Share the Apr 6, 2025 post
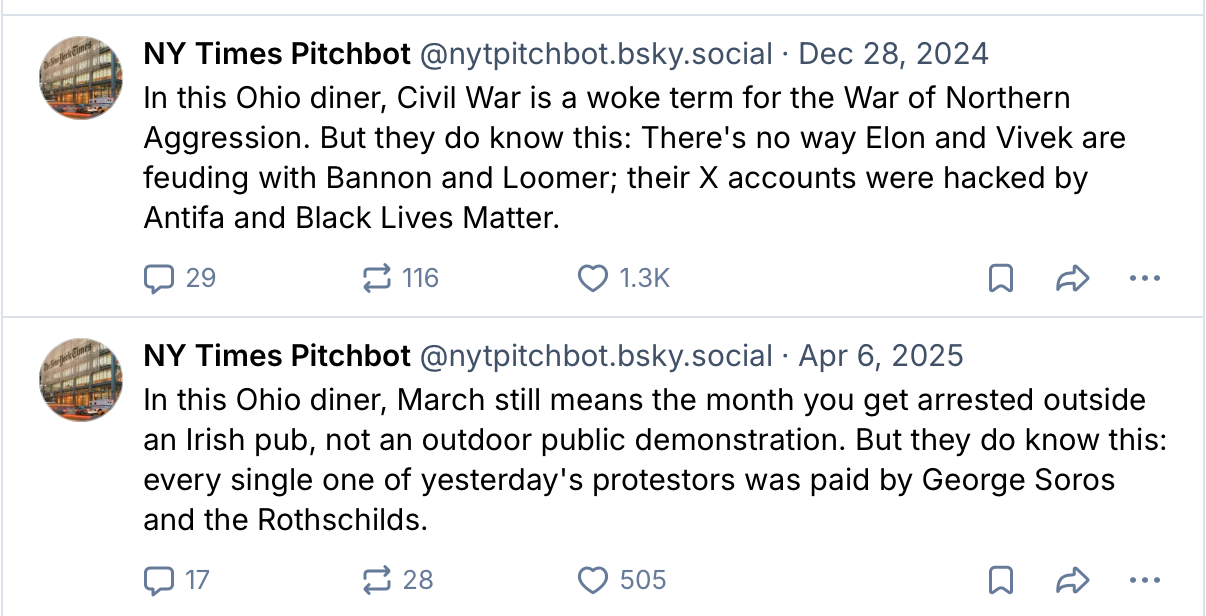Screen dimensions: 1206x616 coord(1071,580)
